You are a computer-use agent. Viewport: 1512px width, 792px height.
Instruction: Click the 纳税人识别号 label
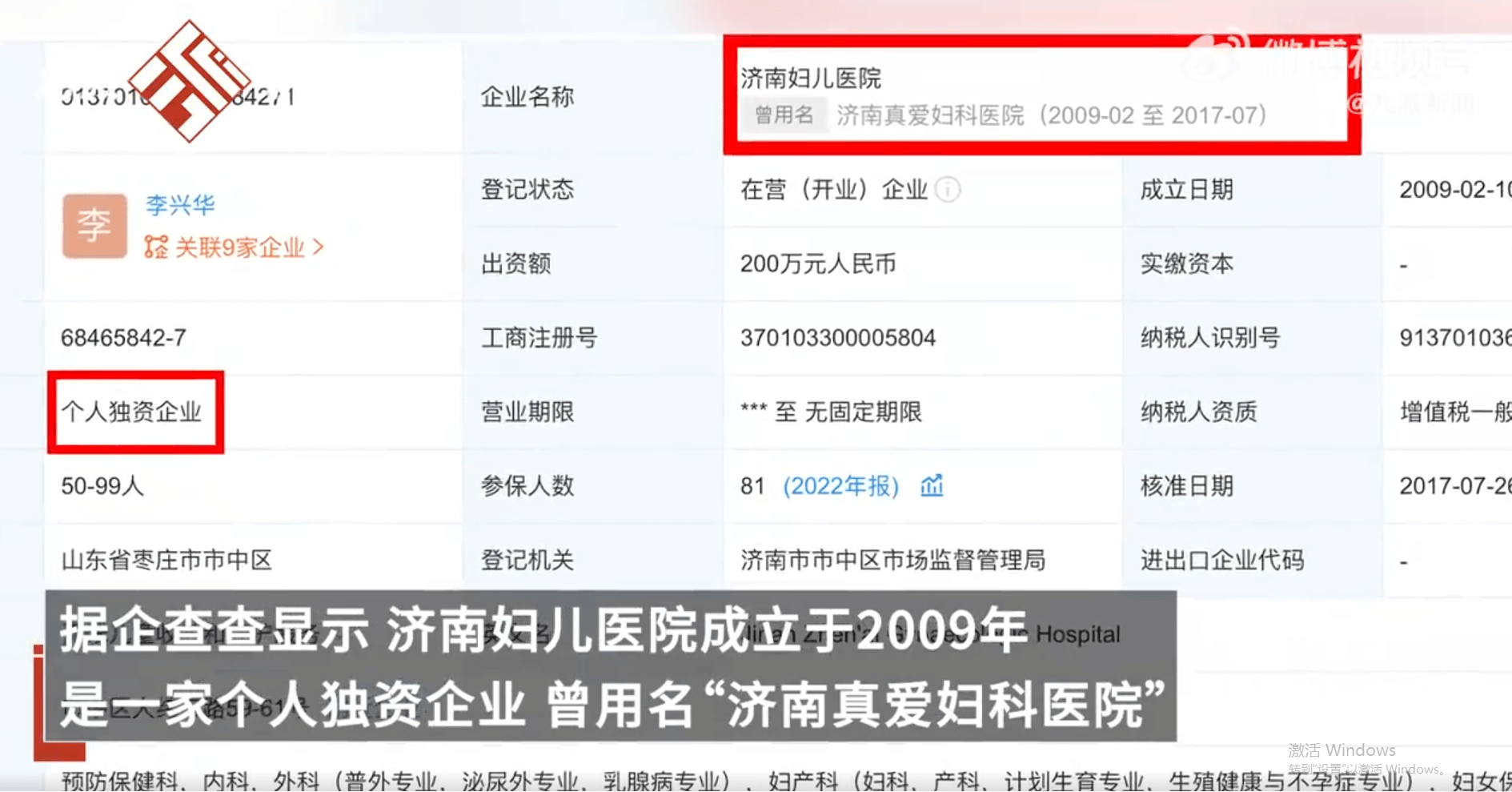1210,337
